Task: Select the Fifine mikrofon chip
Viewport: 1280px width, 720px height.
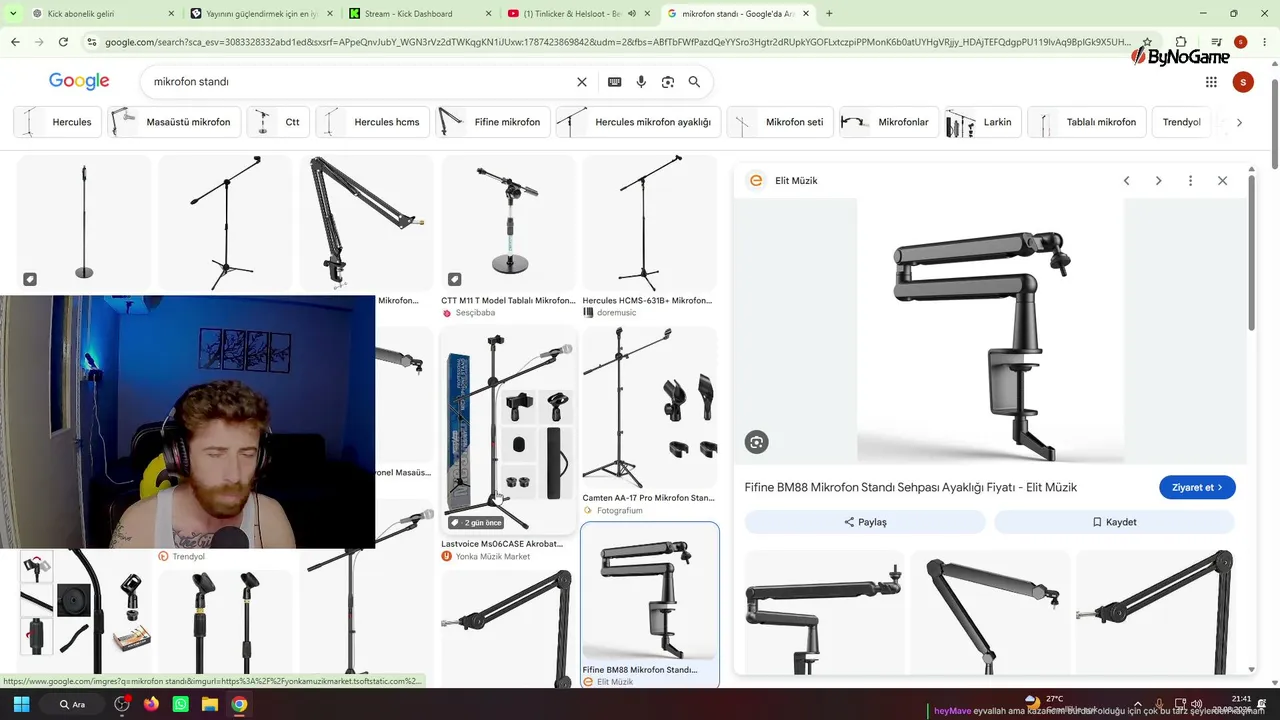Action: click(x=493, y=122)
